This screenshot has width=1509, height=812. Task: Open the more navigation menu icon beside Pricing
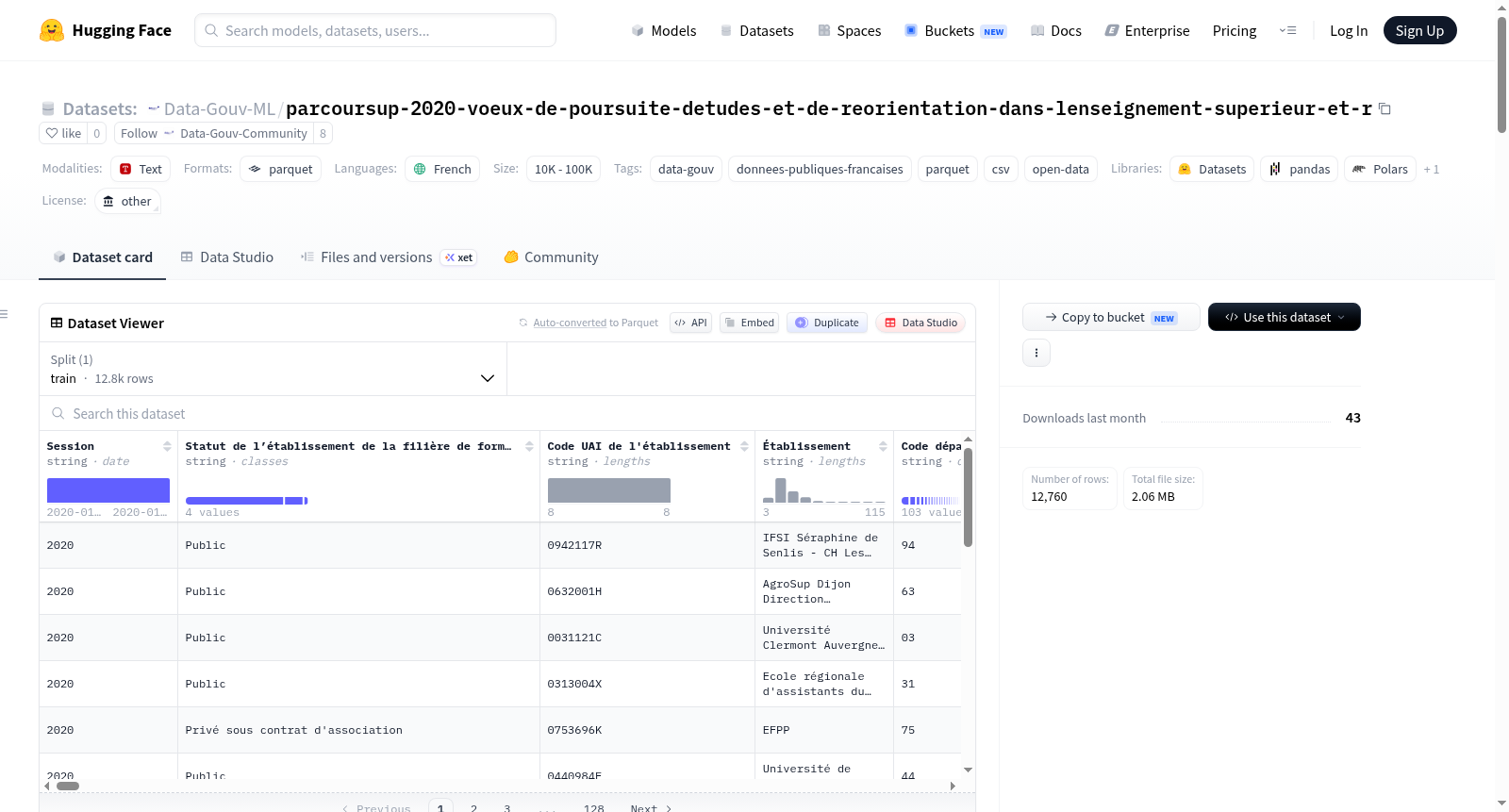point(1287,30)
